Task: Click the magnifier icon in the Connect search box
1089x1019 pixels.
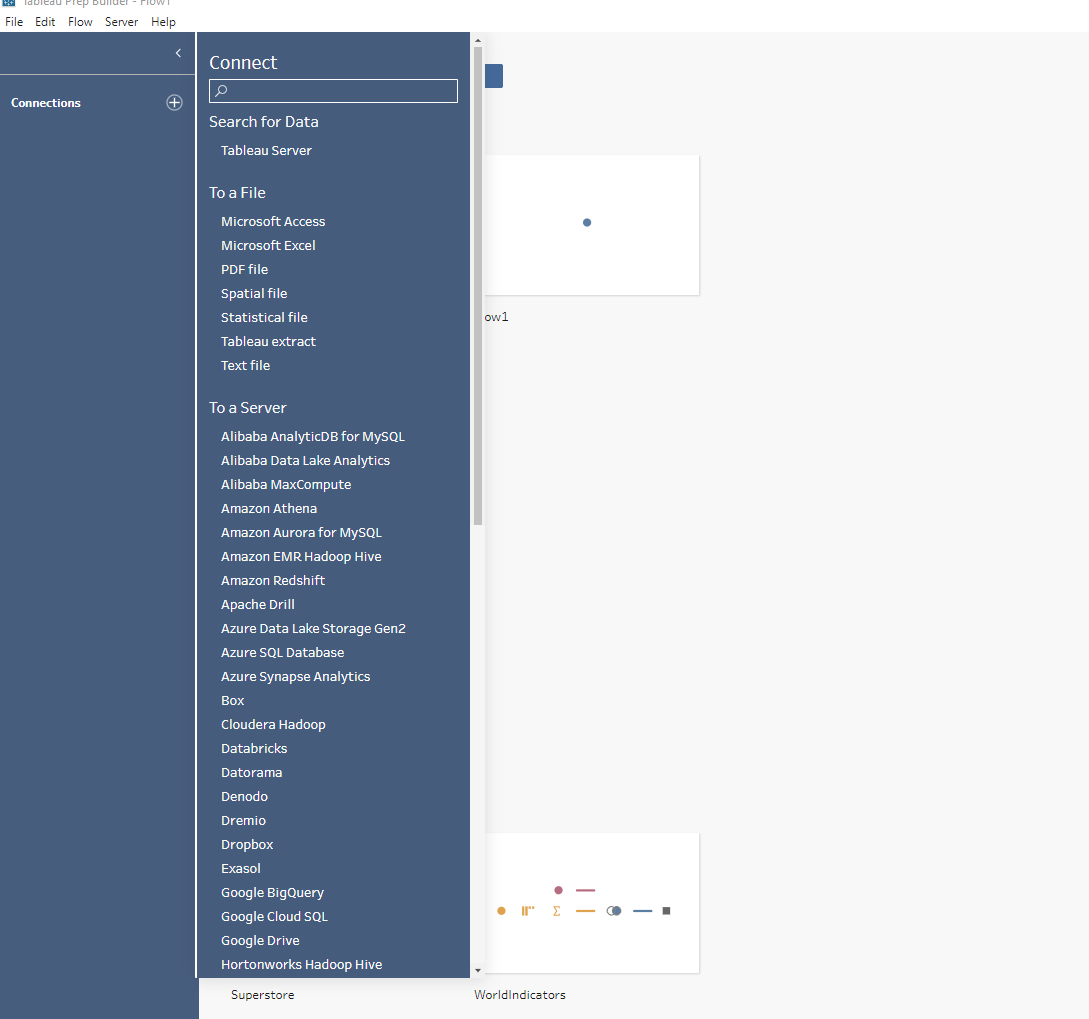Action: (221, 90)
